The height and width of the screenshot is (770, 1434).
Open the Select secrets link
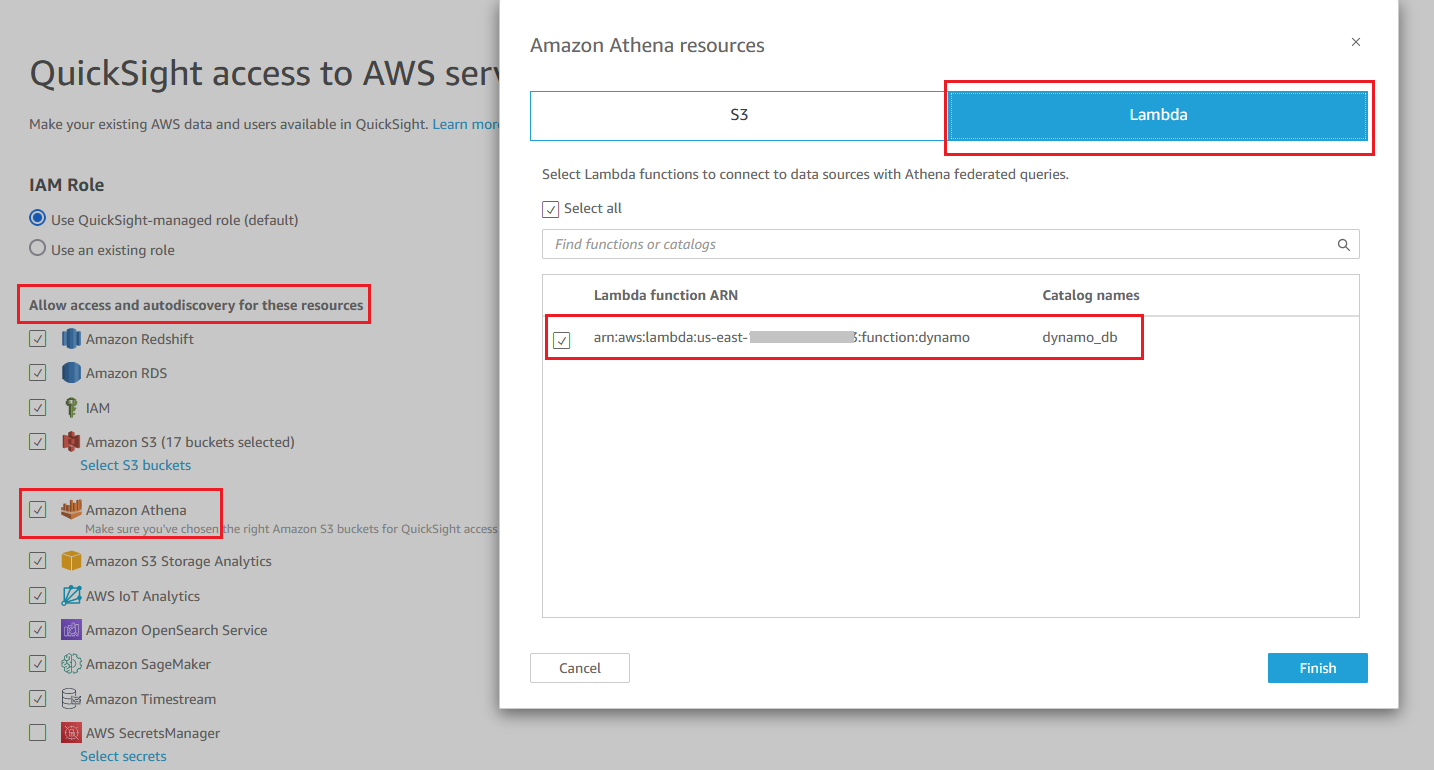[123, 756]
